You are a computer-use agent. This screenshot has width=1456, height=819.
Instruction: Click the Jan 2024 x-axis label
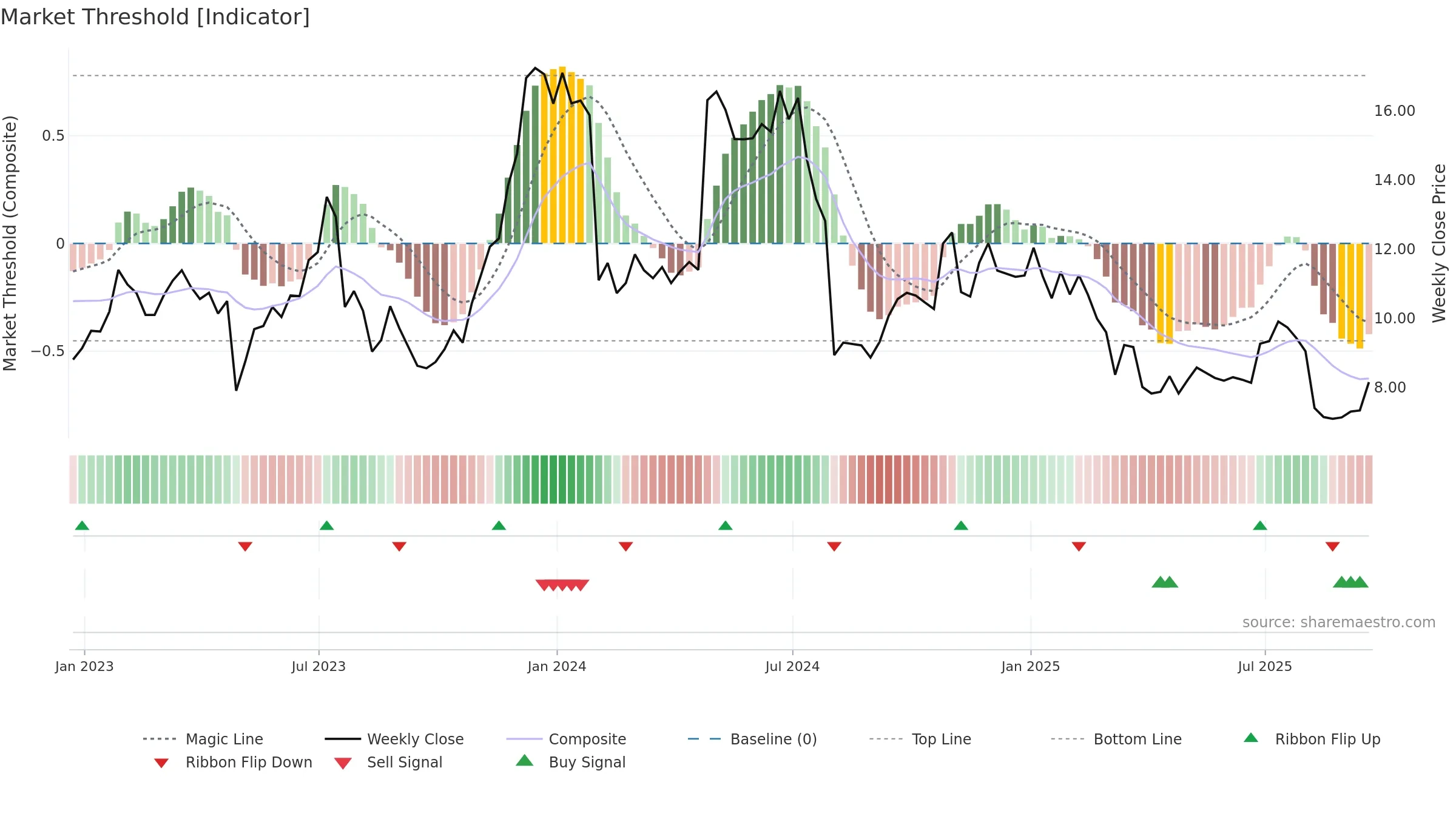tap(557, 666)
